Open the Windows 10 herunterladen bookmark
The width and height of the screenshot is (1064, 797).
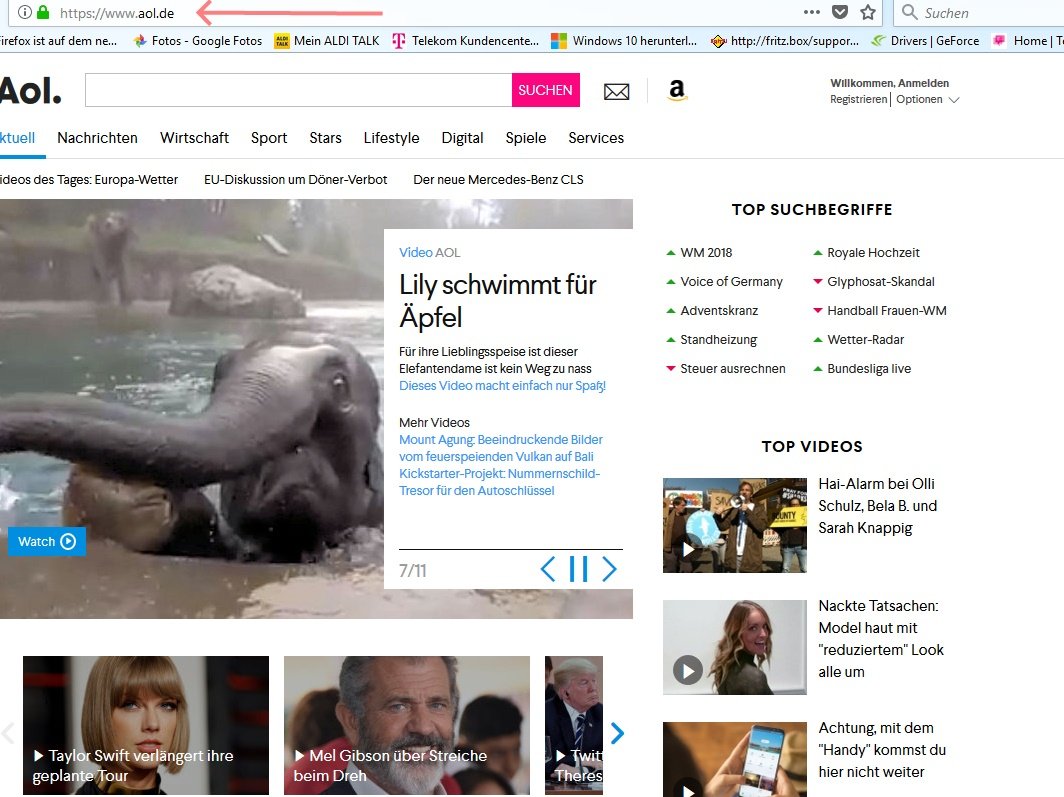pyautogui.click(x=624, y=41)
